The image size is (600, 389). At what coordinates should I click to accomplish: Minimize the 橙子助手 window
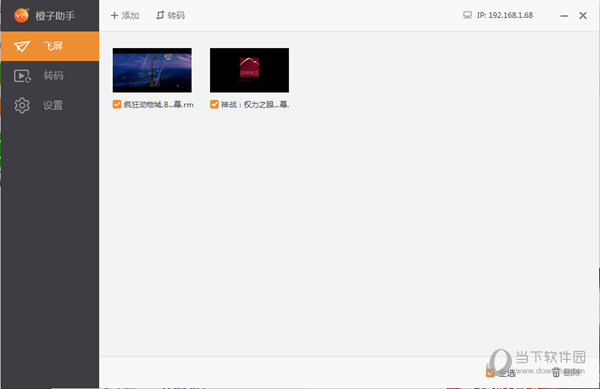[x=564, y=16]
